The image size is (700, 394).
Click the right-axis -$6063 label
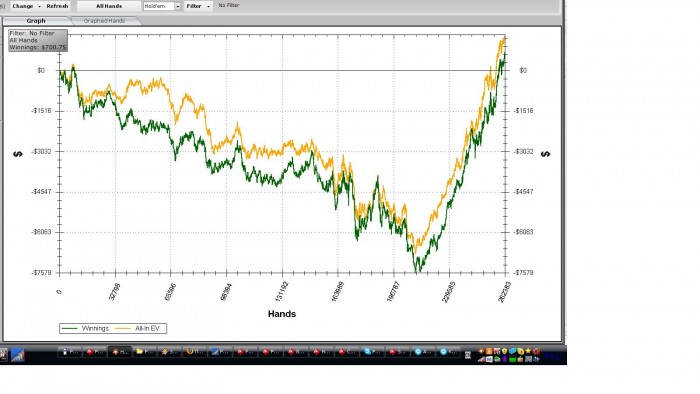tap(523, 232)
